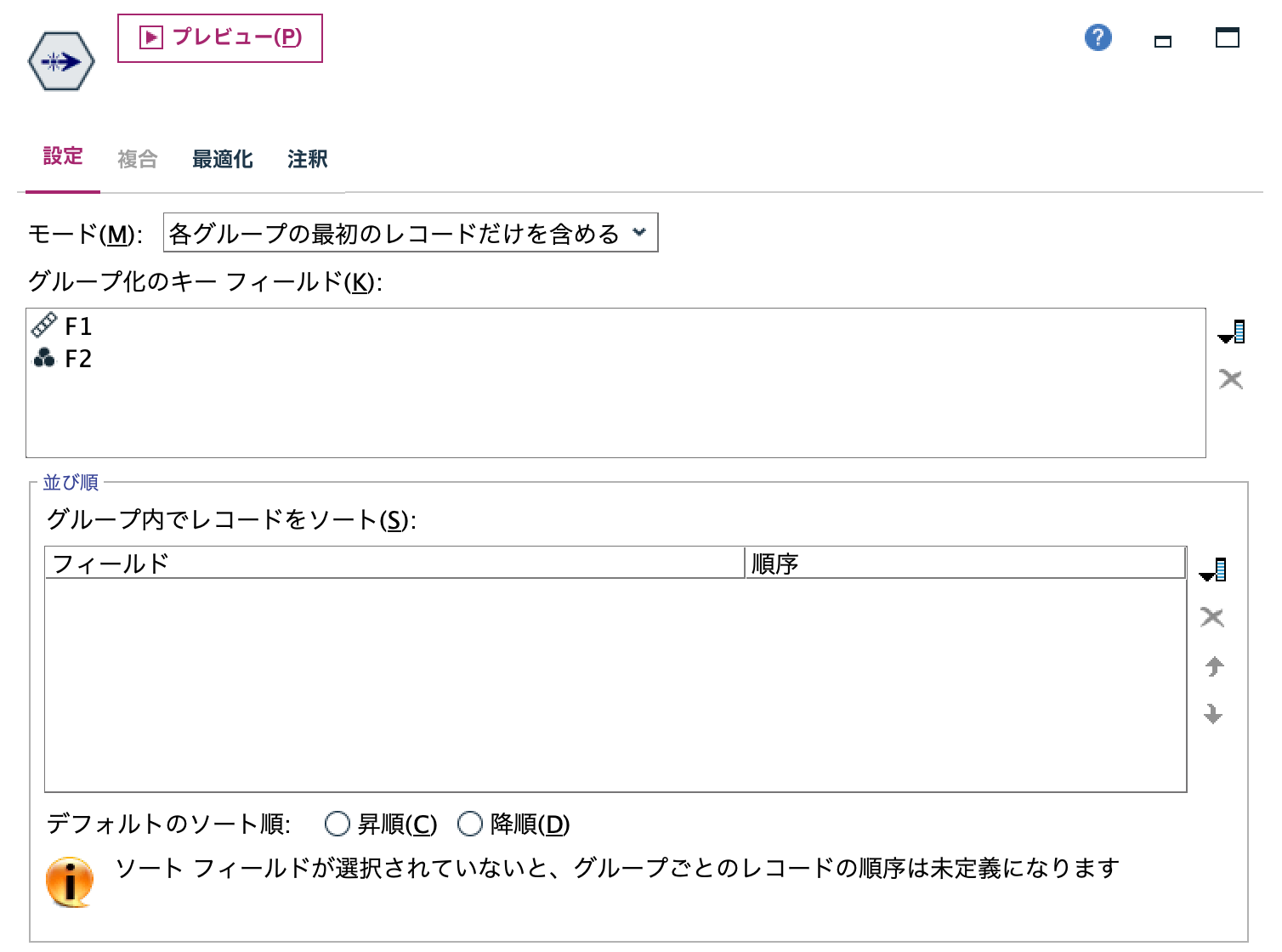Switch to the 注釈 tab

pos(306,158)
